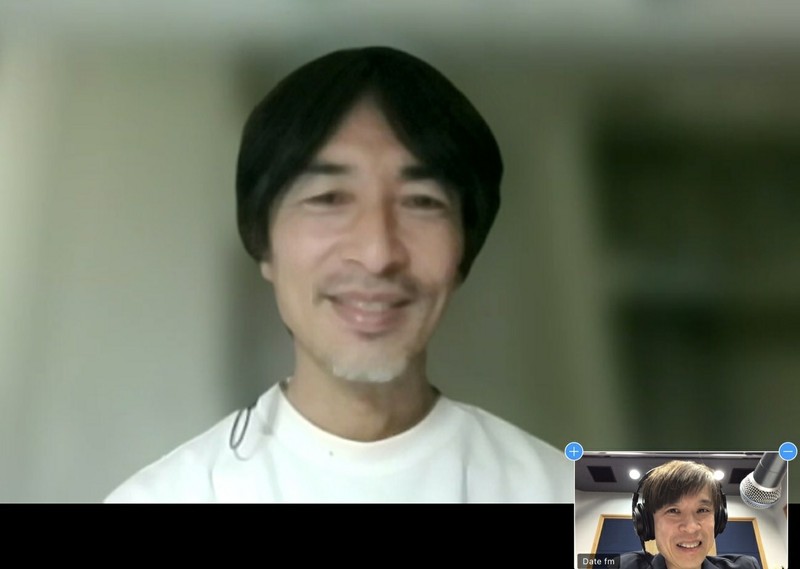The image size is (800, 569).
Task: Click the Date fm name label
Action: coord(598,561)
